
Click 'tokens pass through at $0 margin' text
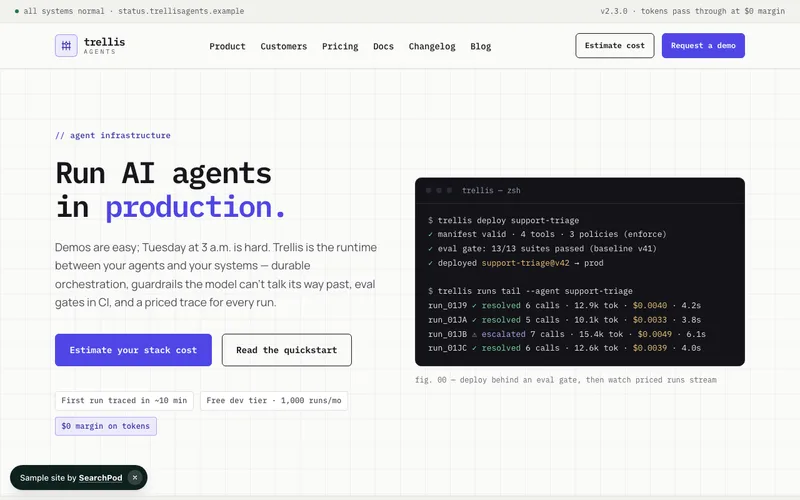[x=713, y=11]
